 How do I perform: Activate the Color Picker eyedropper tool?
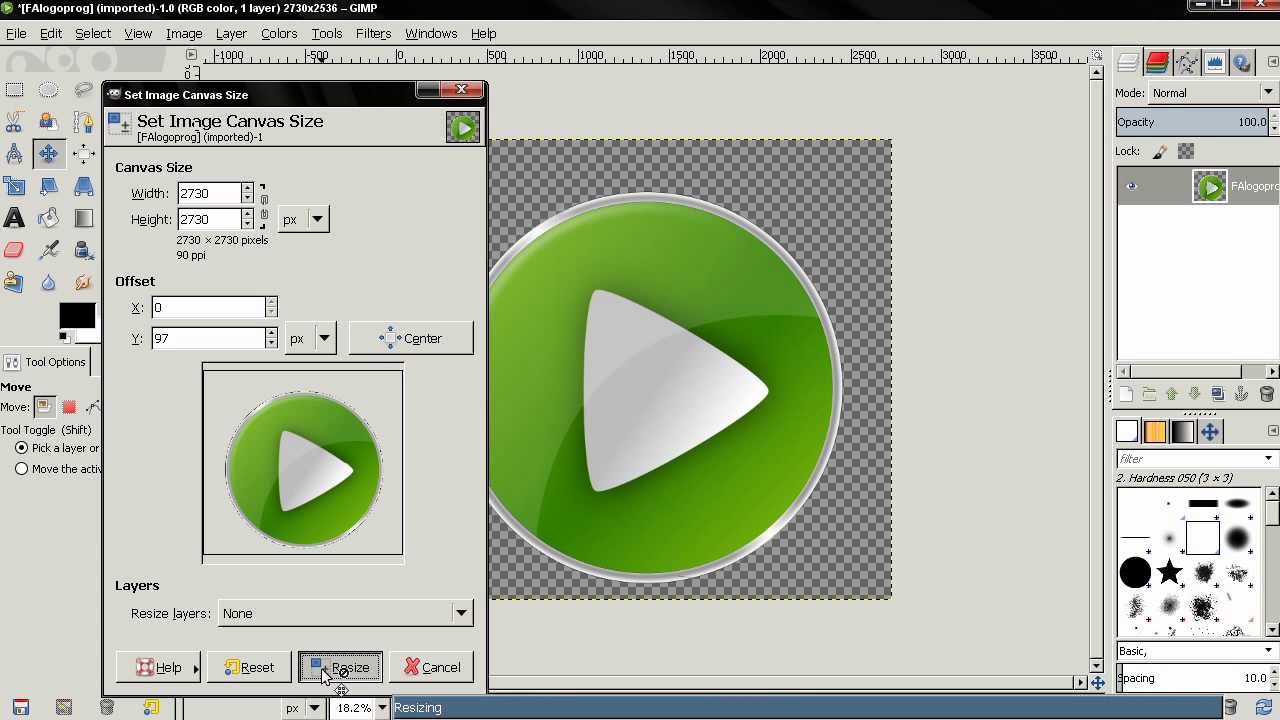tap(48, 250)
